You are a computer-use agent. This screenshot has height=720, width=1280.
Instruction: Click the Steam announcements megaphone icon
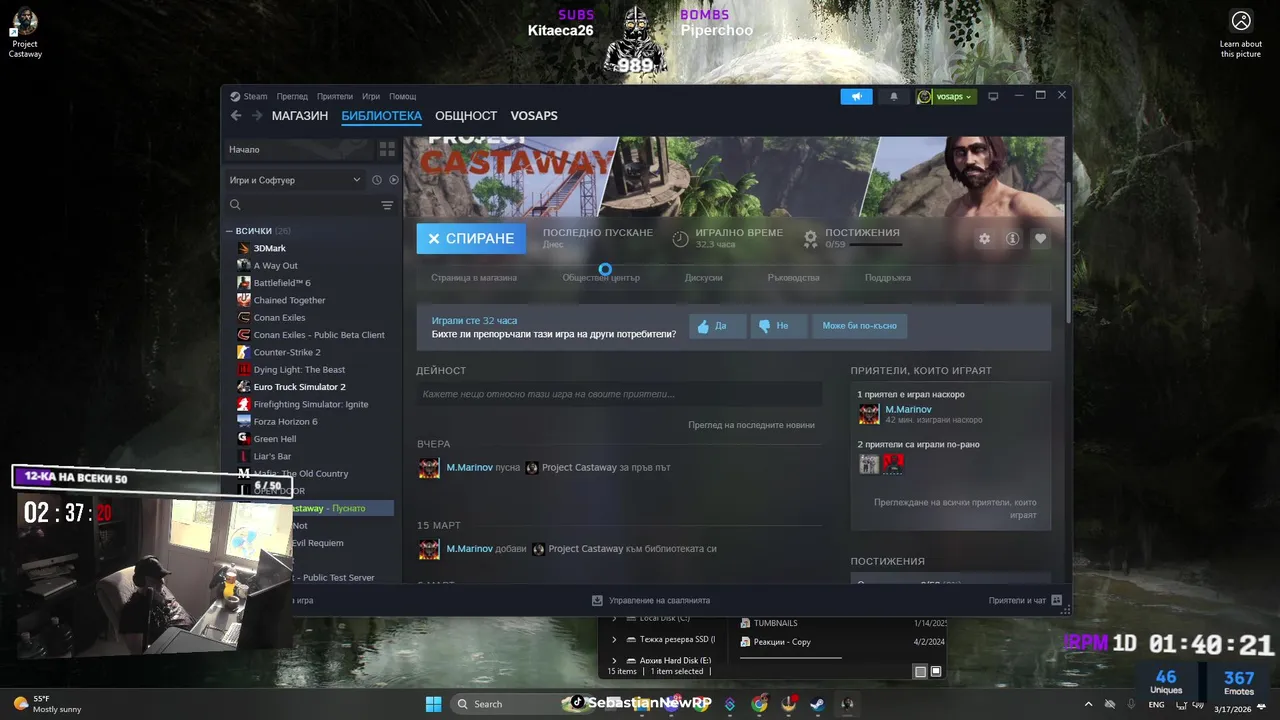tap(856, 96)
